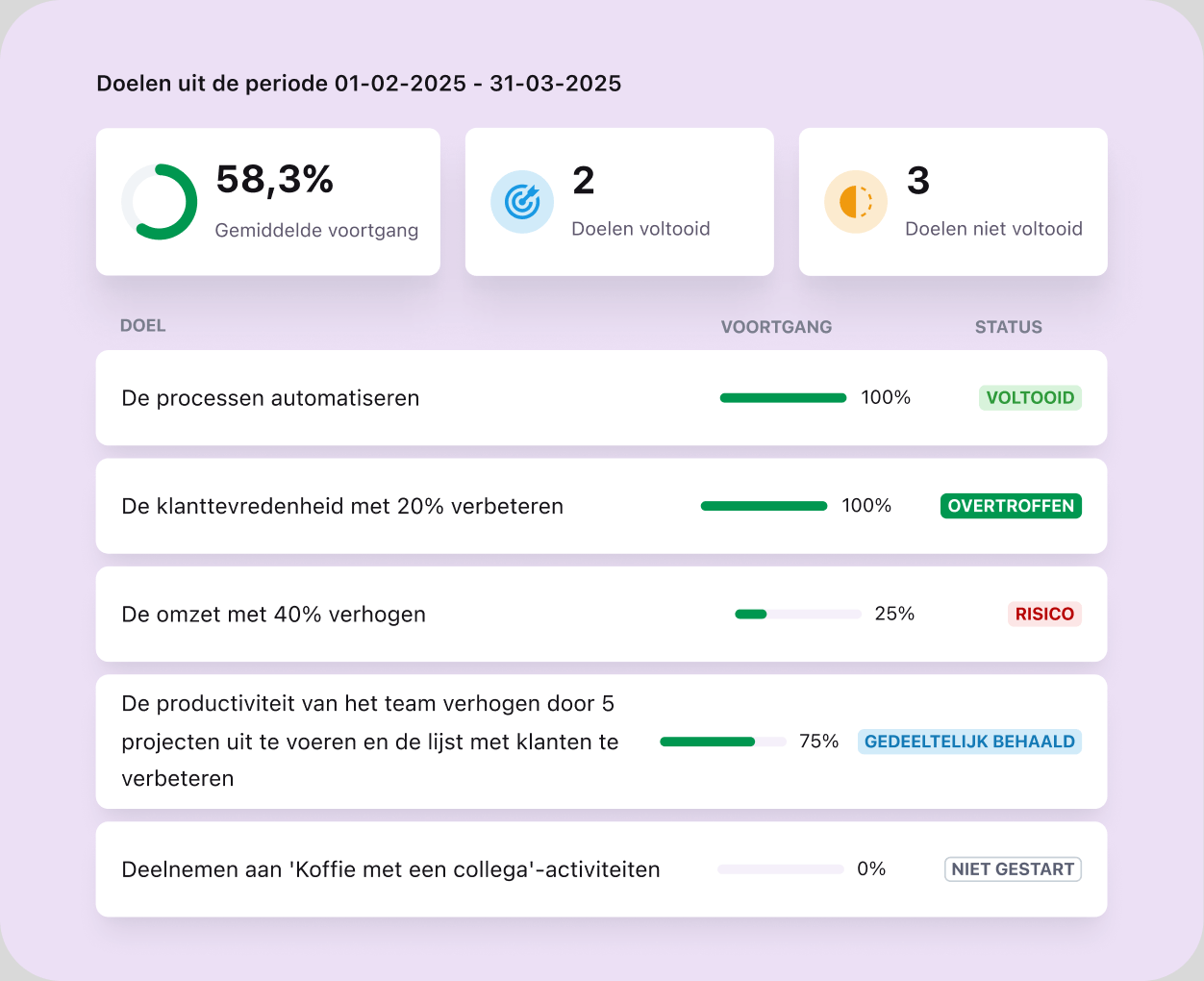The image size is (1204, 981).
Task: Open the 'De processen automatiseren' goal row
Action: (x=270, y=397)
